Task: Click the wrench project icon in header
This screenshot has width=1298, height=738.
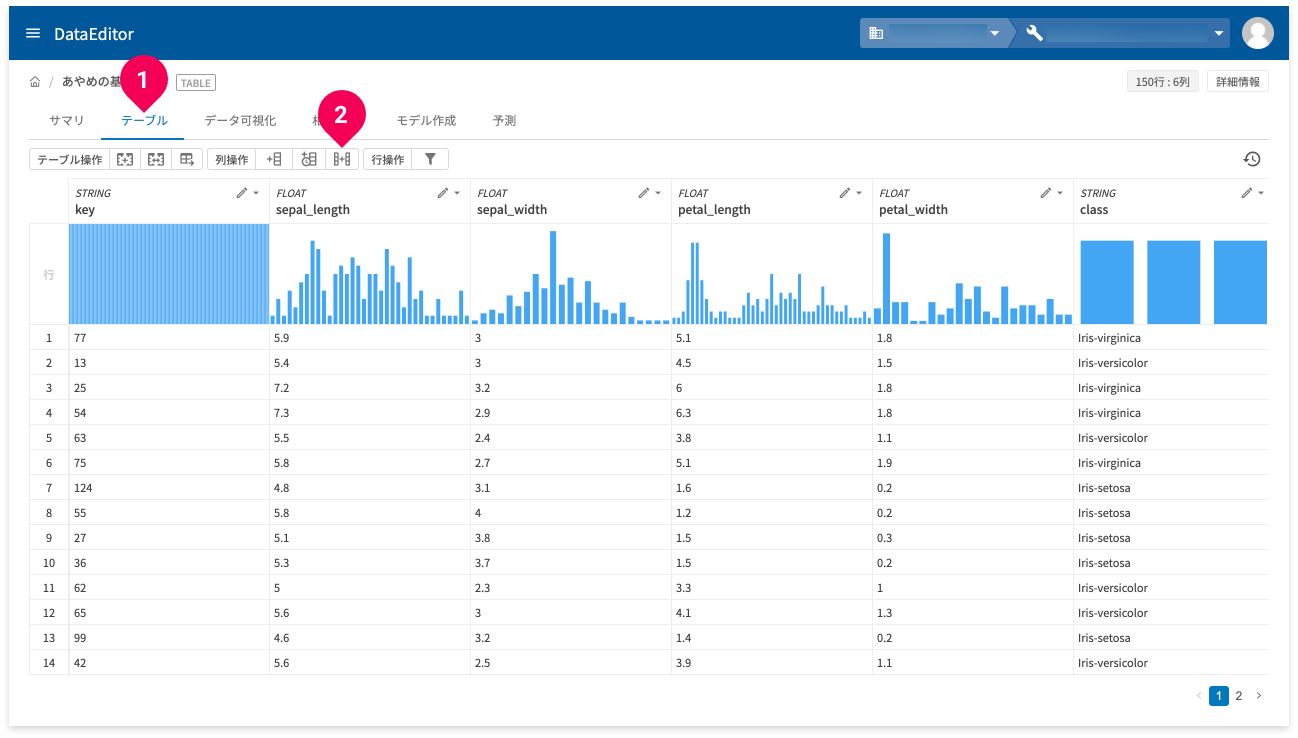Action: [1035, 33]
